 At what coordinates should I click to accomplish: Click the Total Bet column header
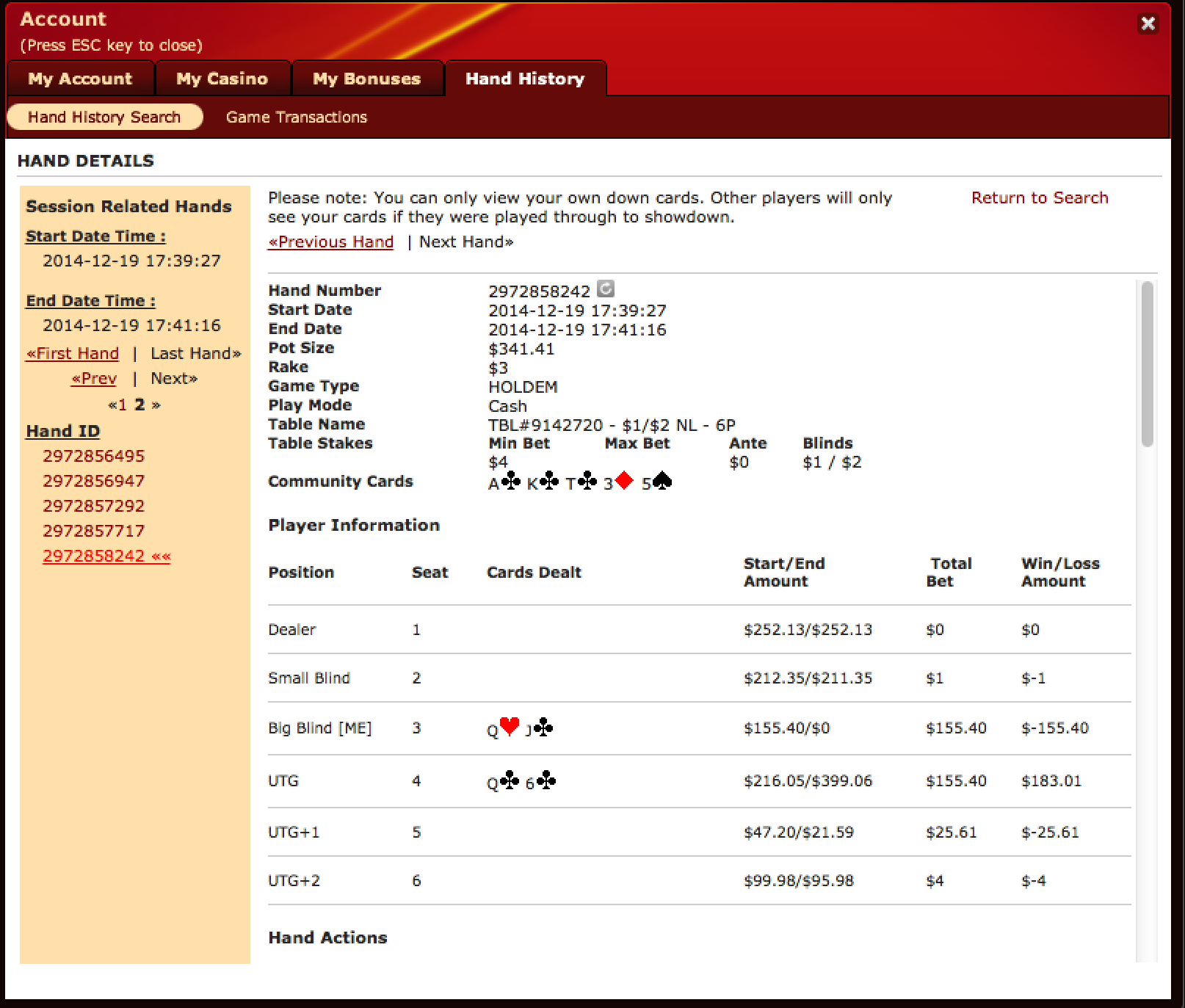[949, 573]
